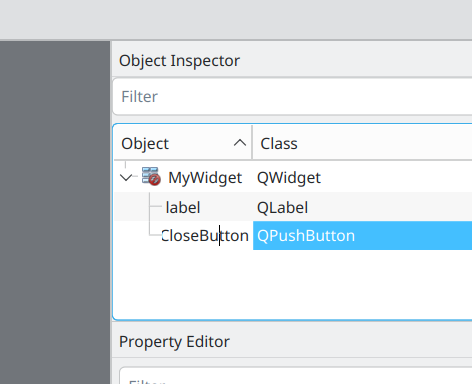This screenshot has height=384, width=472.
Task: Click the splitter above Property Editor
Action: click(x=292, y=323)
